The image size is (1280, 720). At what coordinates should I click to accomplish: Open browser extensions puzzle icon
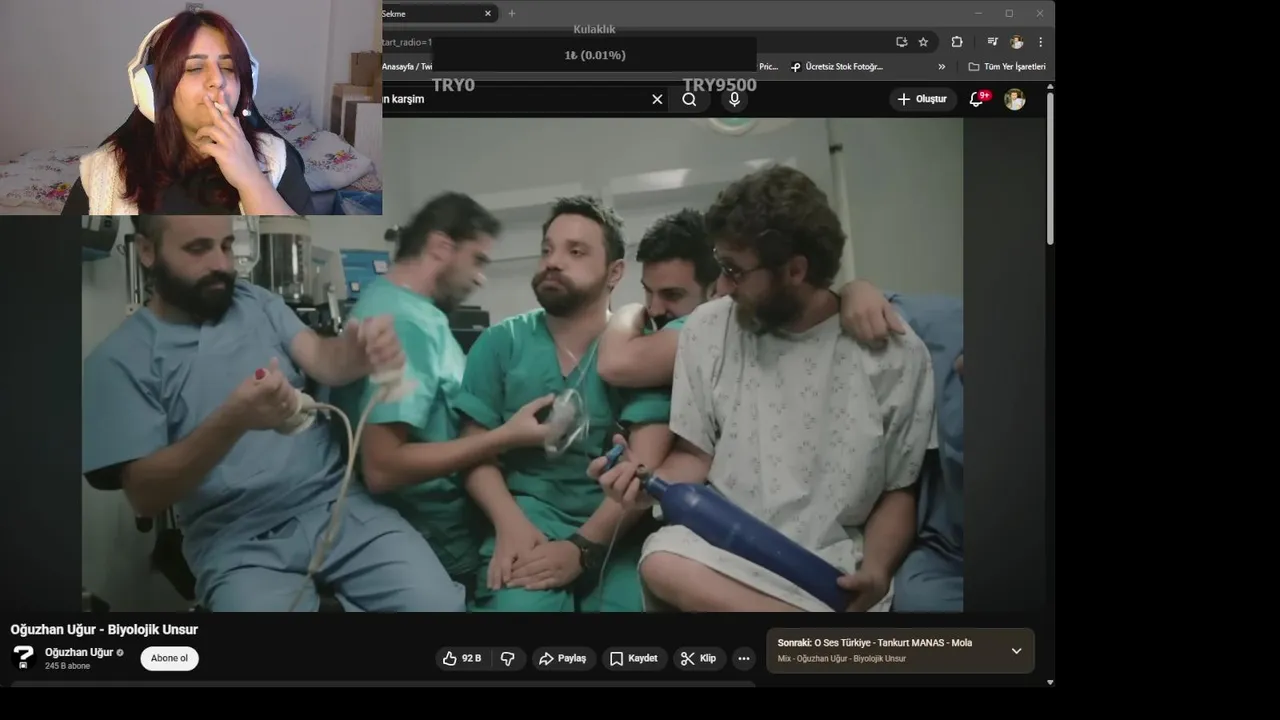(956, 42)
